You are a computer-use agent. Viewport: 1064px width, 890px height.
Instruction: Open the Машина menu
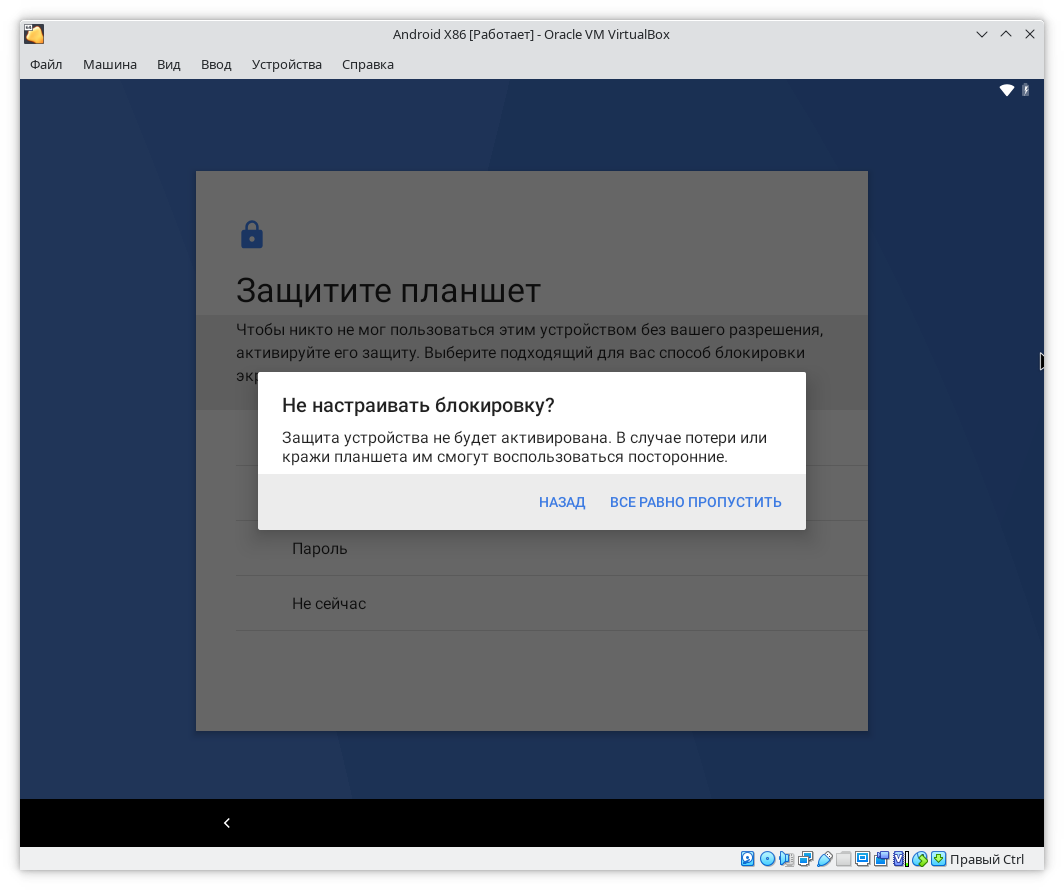click(110, 65)
